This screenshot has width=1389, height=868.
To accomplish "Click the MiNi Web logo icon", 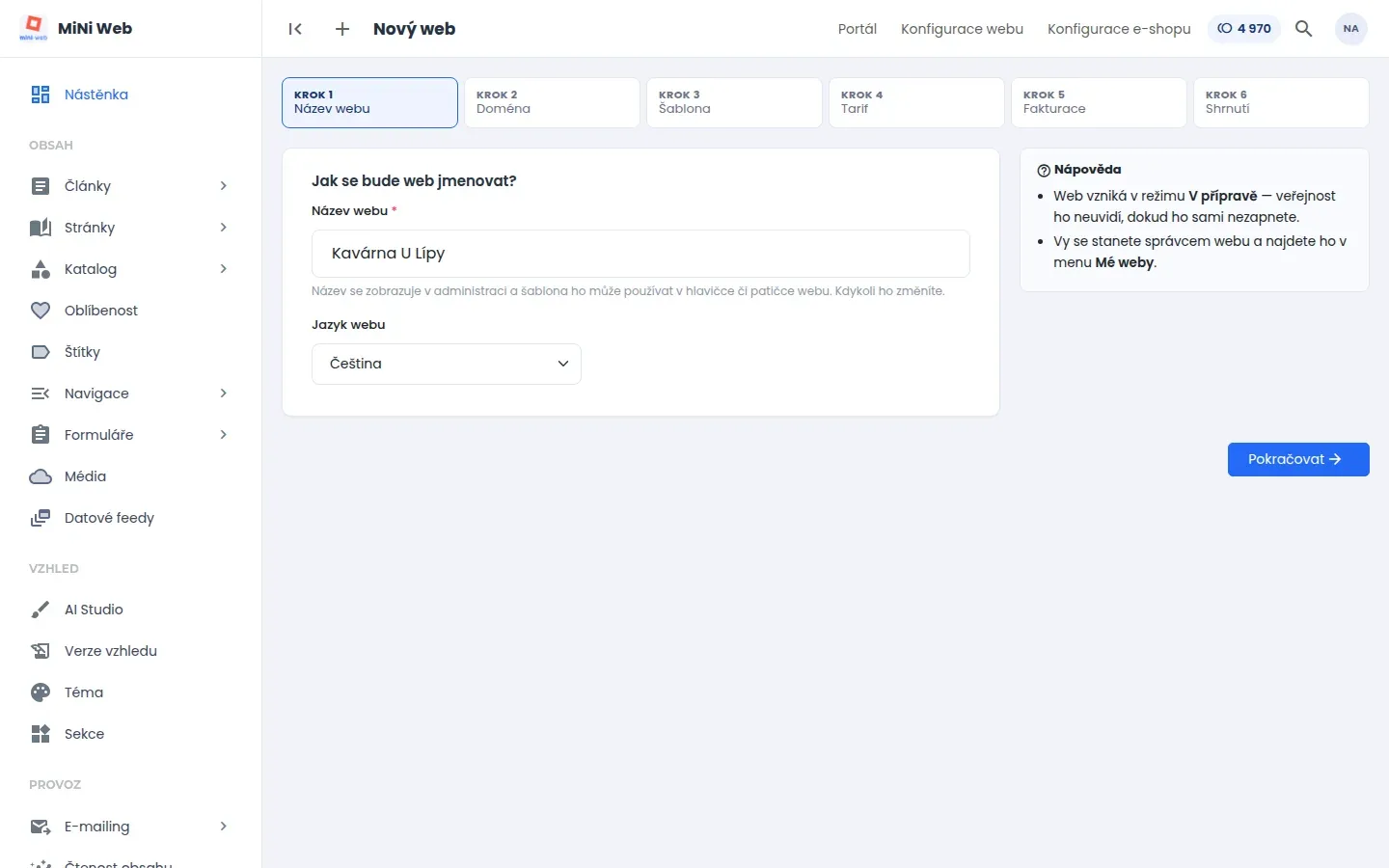I will pos(33,28).
